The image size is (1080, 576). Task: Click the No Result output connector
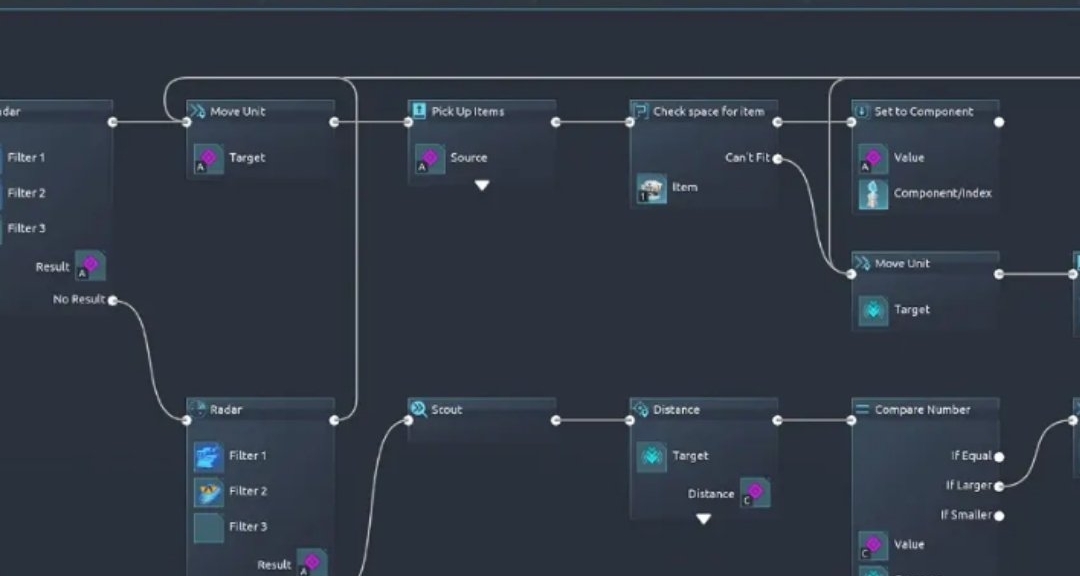click(112, 300)
